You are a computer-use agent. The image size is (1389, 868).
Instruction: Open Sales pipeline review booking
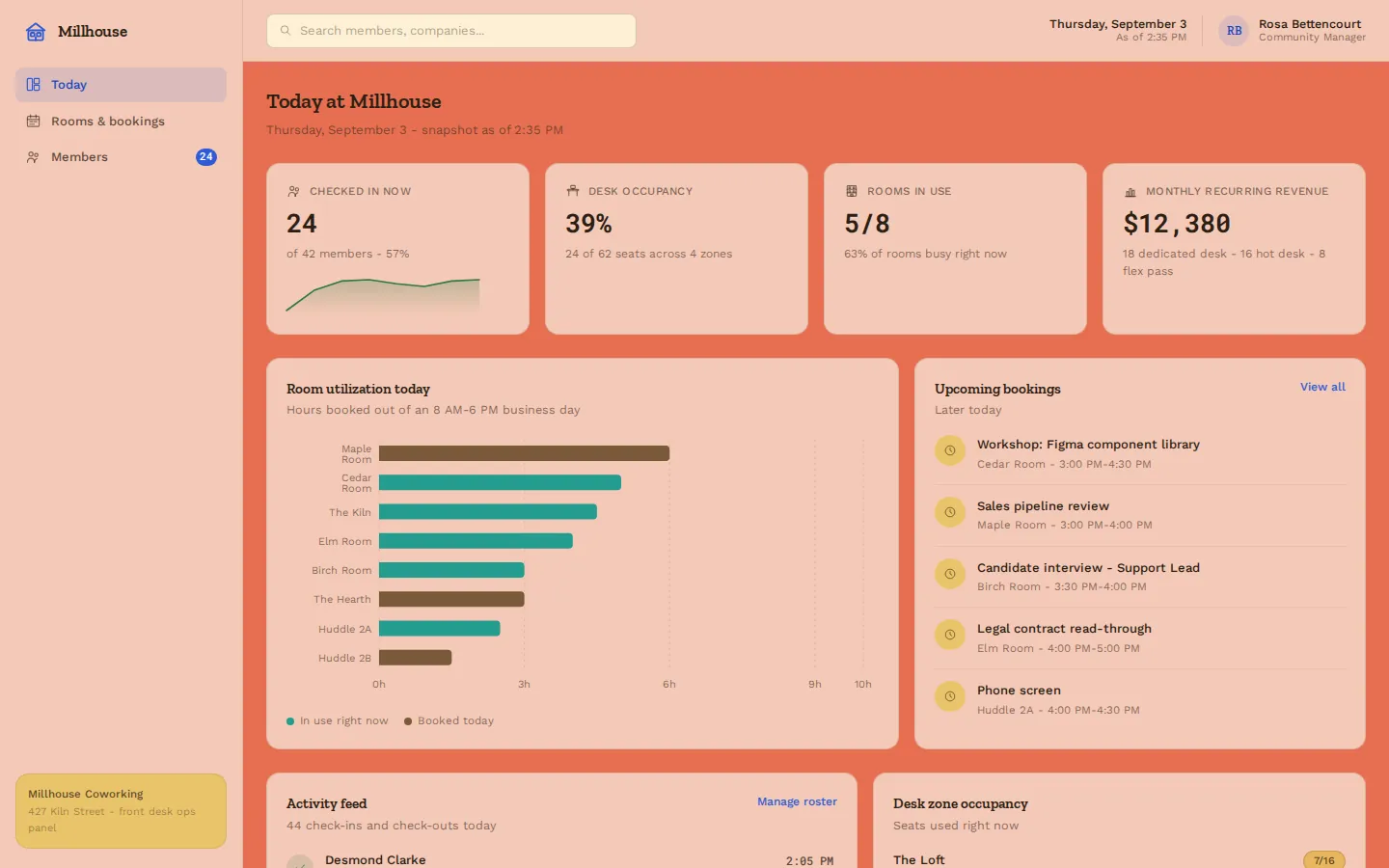(x=1140, y=515)
